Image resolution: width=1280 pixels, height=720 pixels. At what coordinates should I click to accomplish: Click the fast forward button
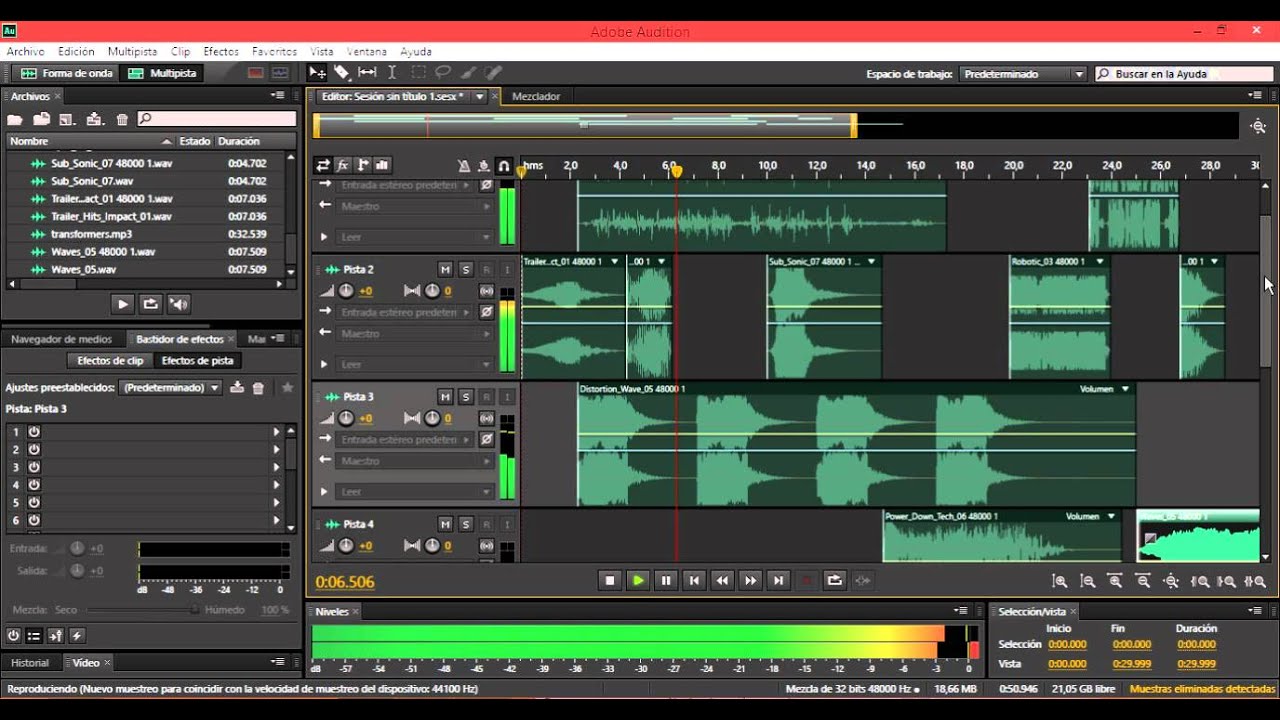(750, 580)
